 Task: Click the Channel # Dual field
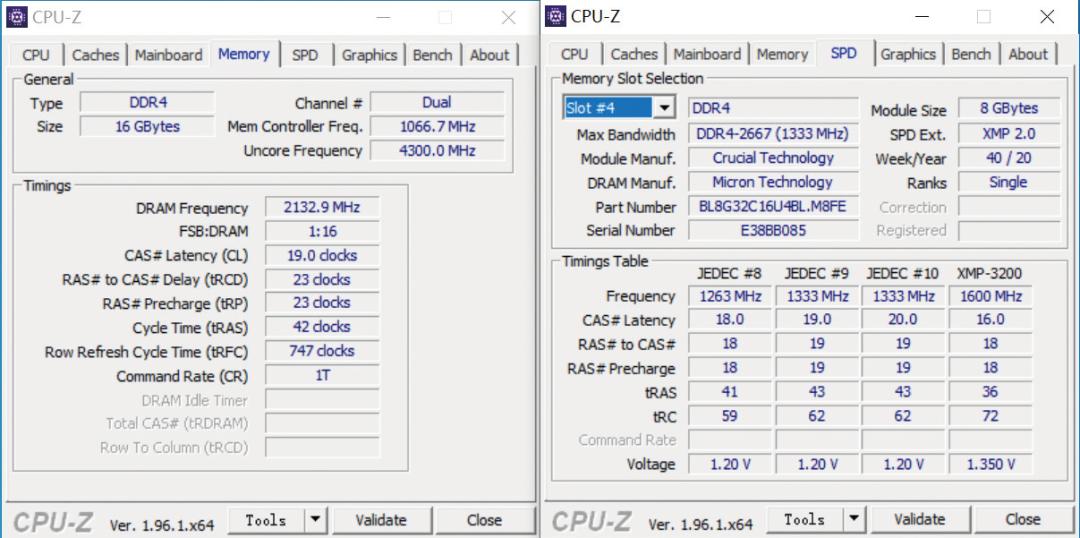click(437, 103)
